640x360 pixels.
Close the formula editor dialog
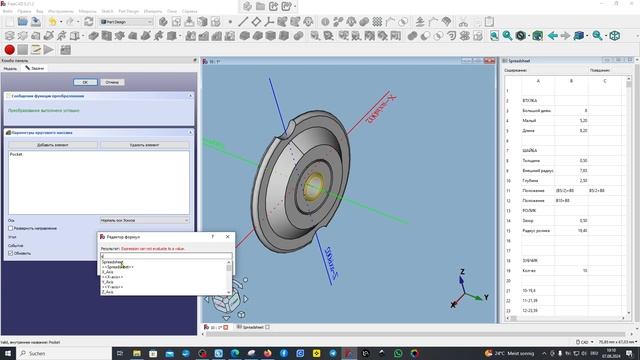[228, 237]
